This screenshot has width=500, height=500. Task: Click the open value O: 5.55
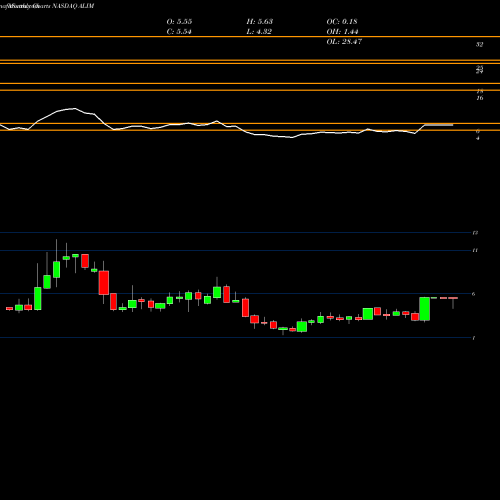(x=179, y=22)
